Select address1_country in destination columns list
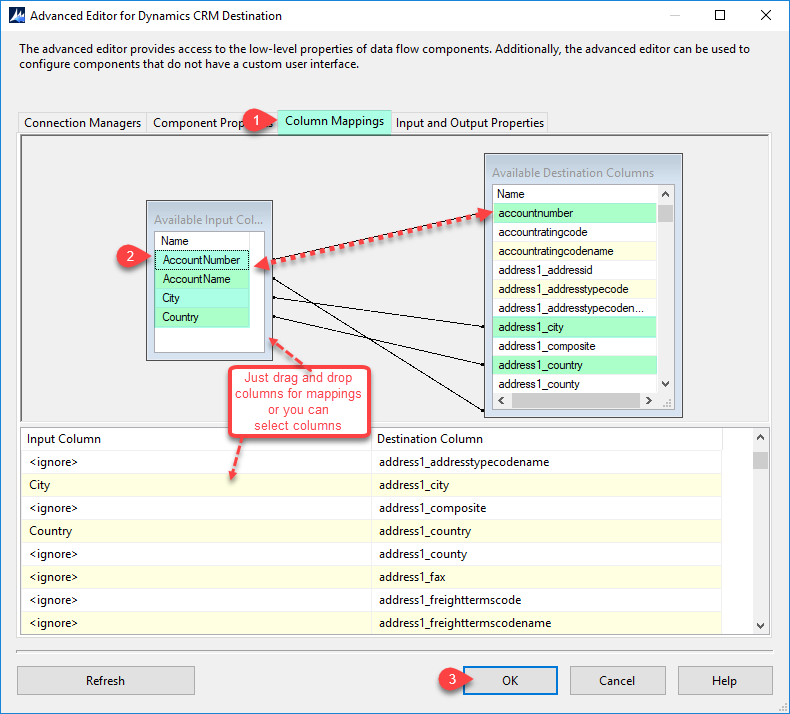This screenshot has width=790, height=714. 574,365
